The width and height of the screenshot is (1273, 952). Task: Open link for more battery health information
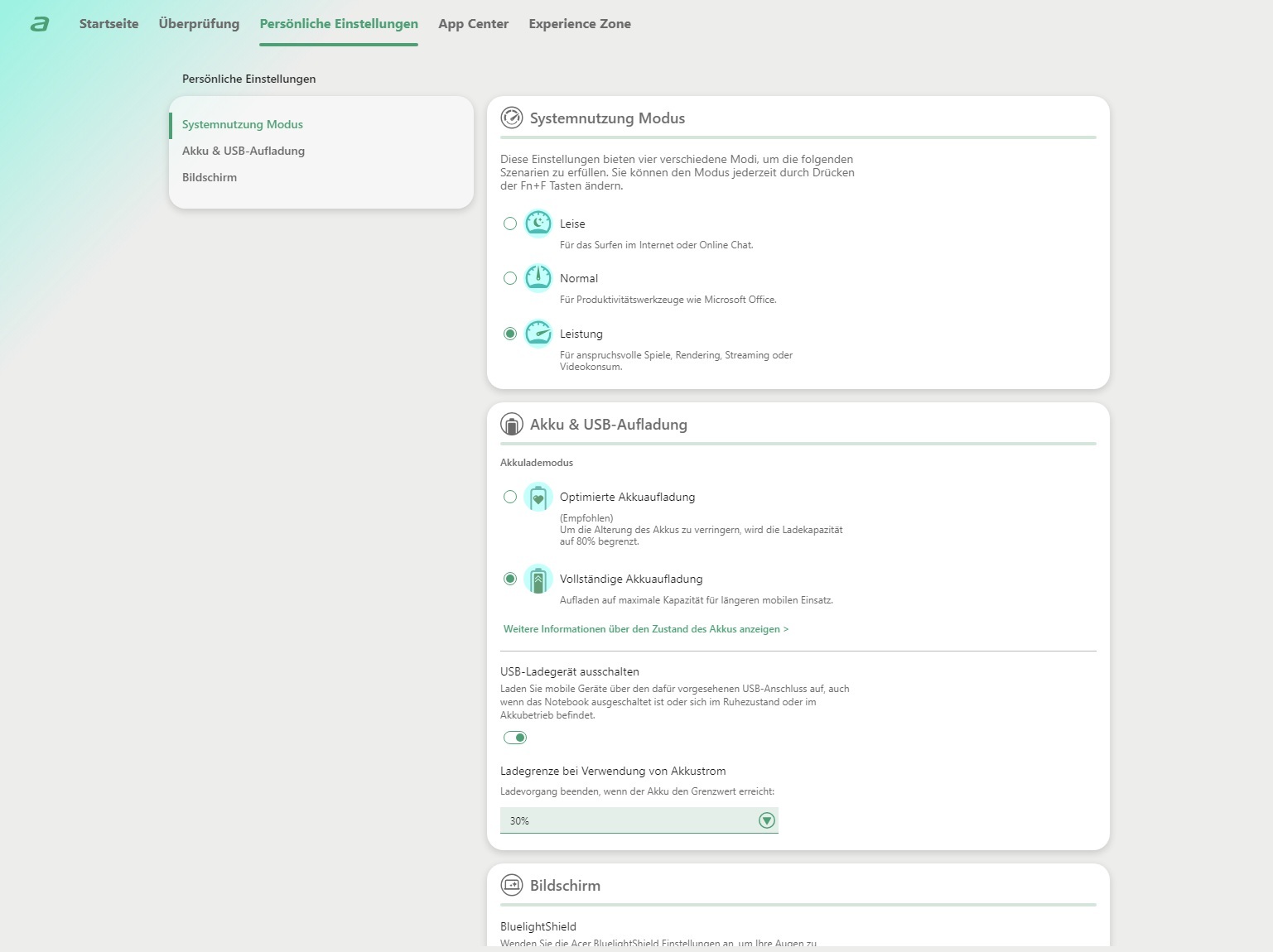(645, 629)
